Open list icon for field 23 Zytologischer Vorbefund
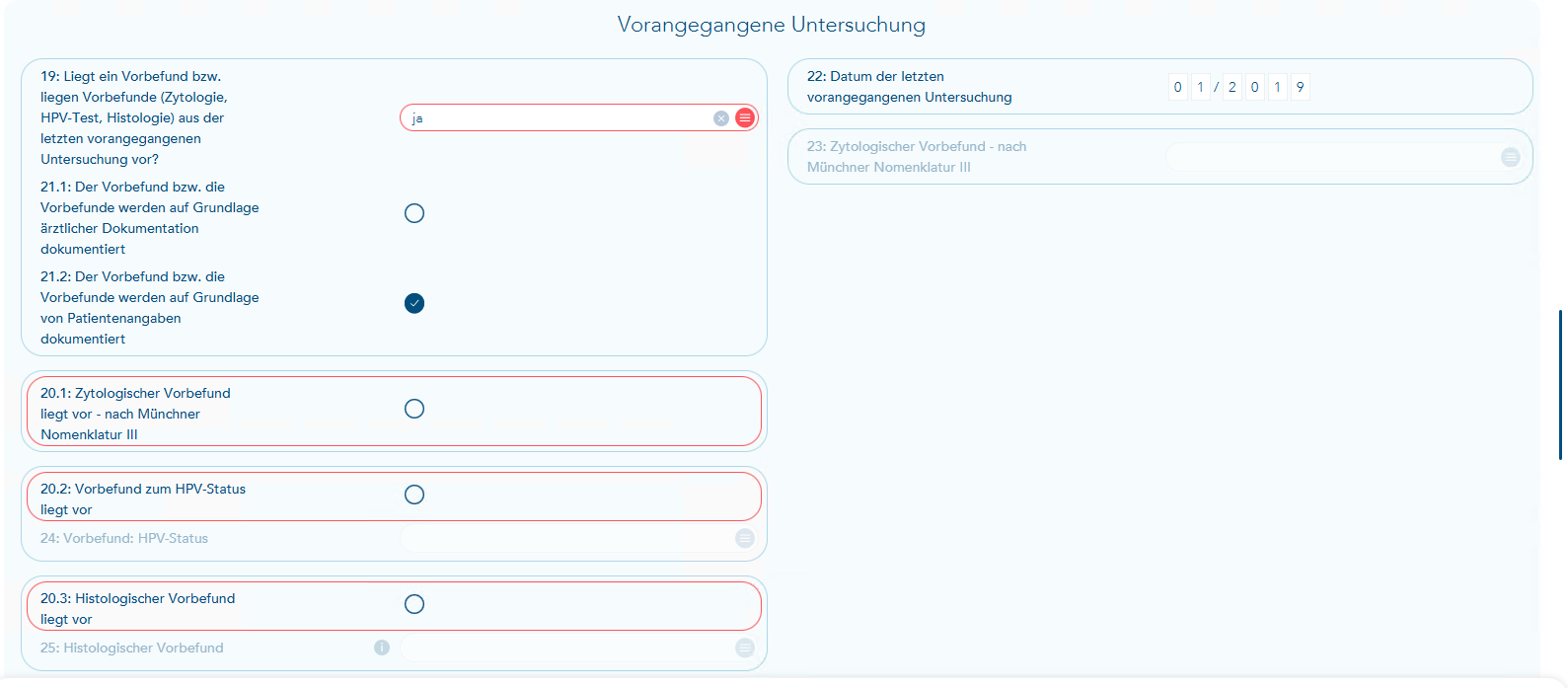 (1511, 157)
